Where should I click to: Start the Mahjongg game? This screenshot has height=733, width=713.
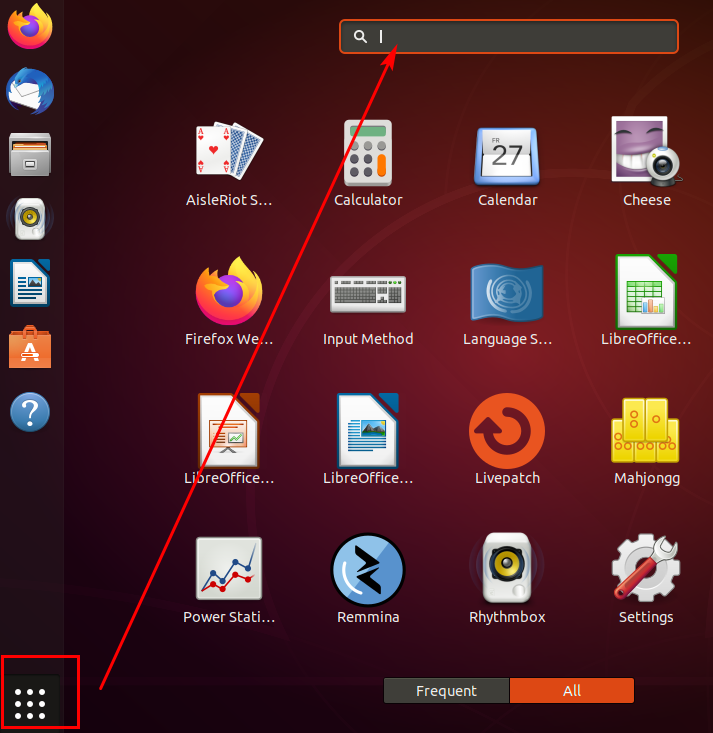646,431
